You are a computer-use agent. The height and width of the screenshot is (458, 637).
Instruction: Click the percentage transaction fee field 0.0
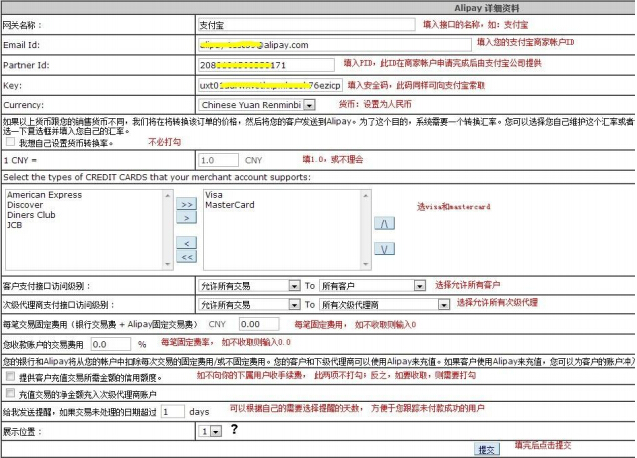coord(110,344)
